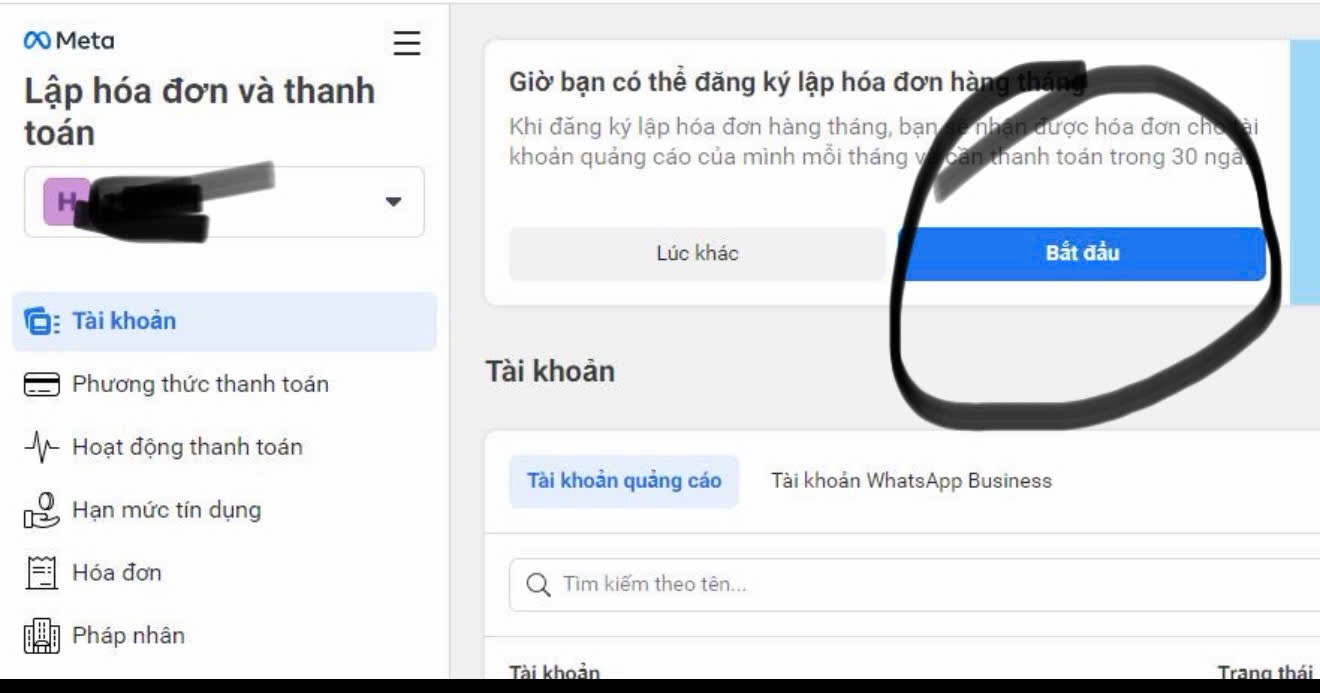Click the Bắt đầu button

coord(1082,254)
